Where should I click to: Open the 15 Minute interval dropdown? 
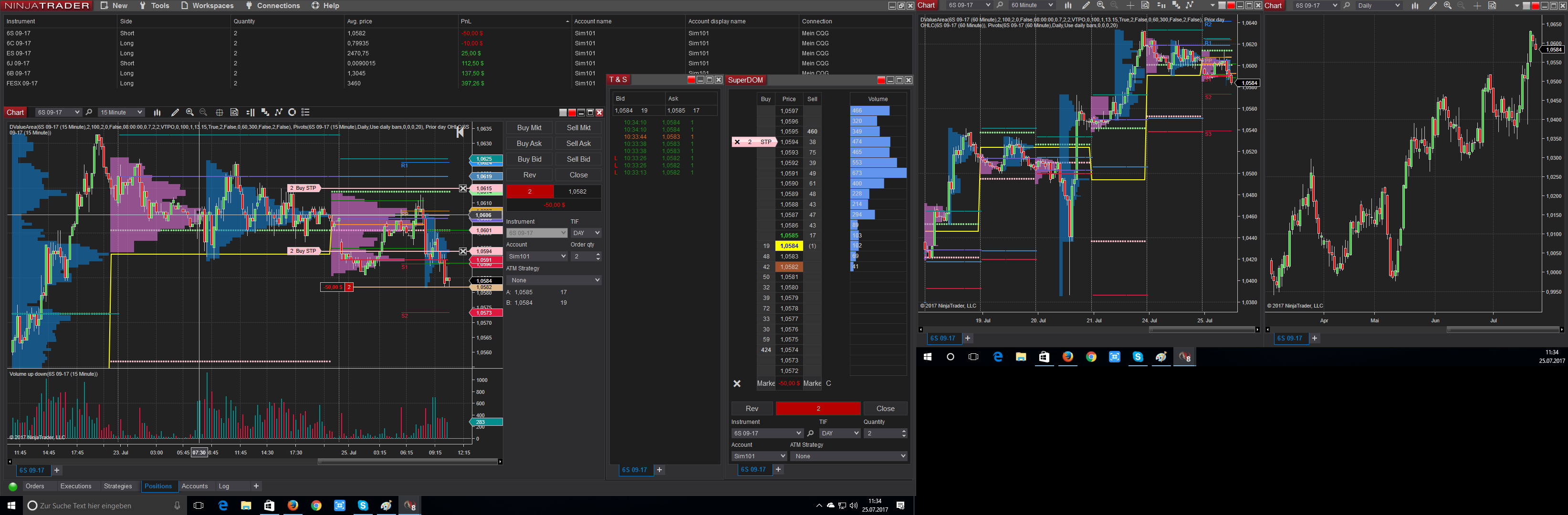point(121,113)
